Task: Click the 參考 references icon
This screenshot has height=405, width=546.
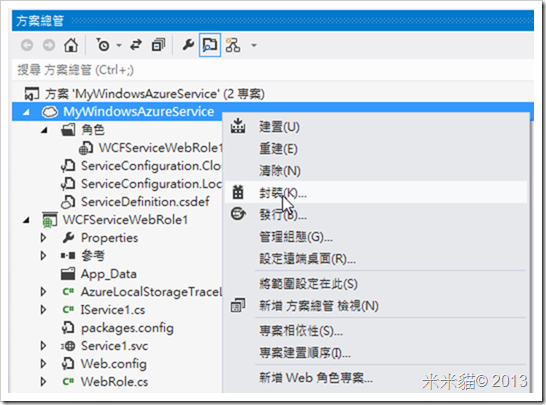Action: [x=68, y=256]
